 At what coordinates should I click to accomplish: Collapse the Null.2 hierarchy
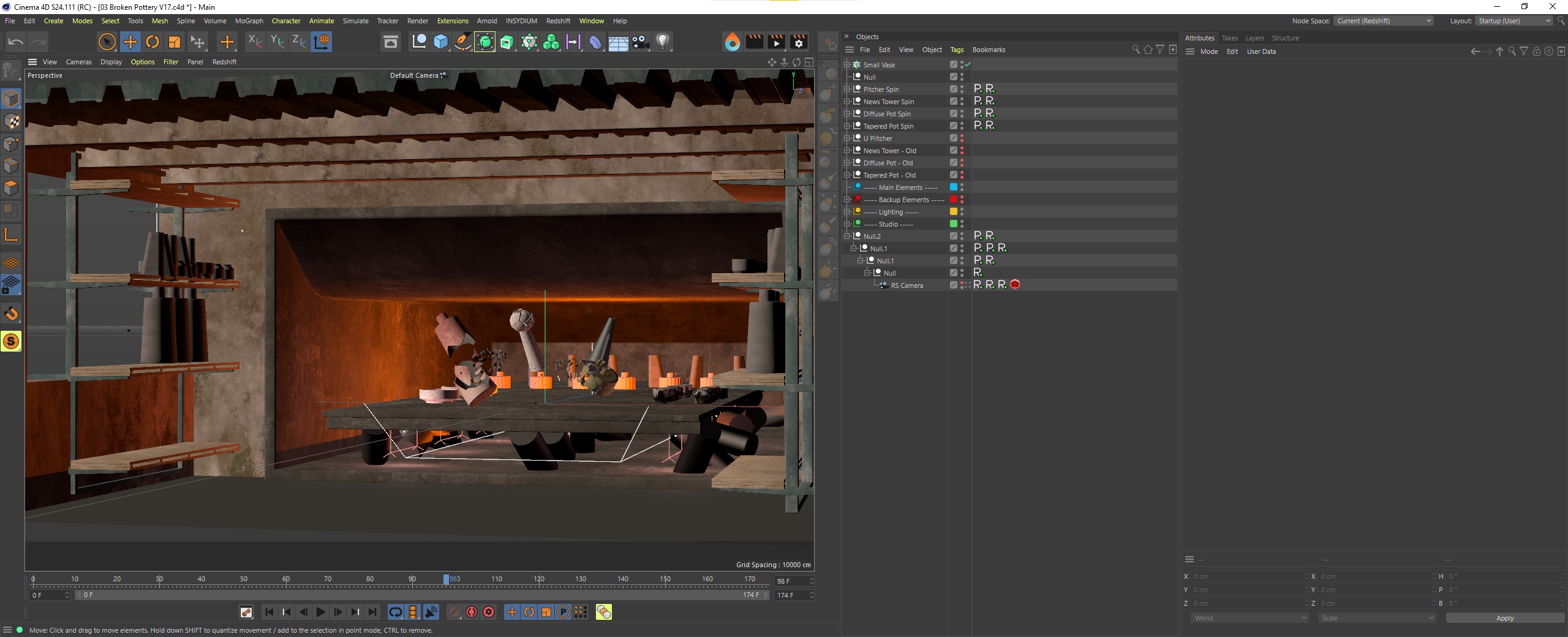coord(847,236)
